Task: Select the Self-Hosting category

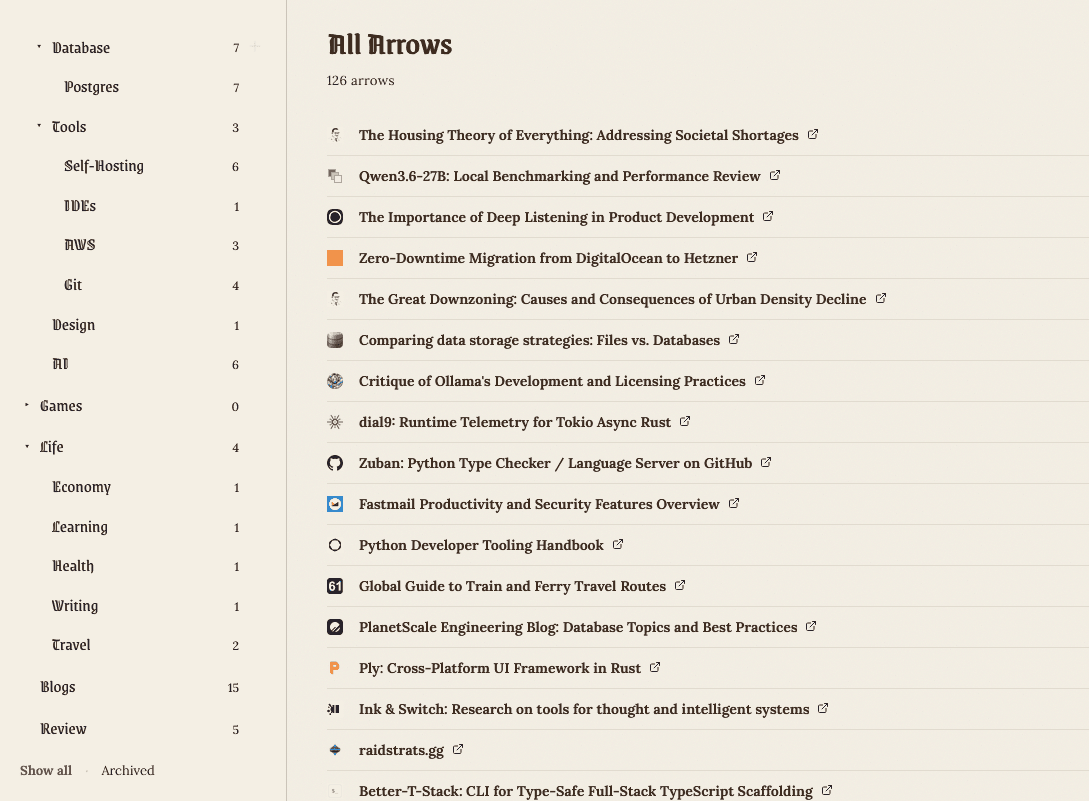Action: [104, 166]
